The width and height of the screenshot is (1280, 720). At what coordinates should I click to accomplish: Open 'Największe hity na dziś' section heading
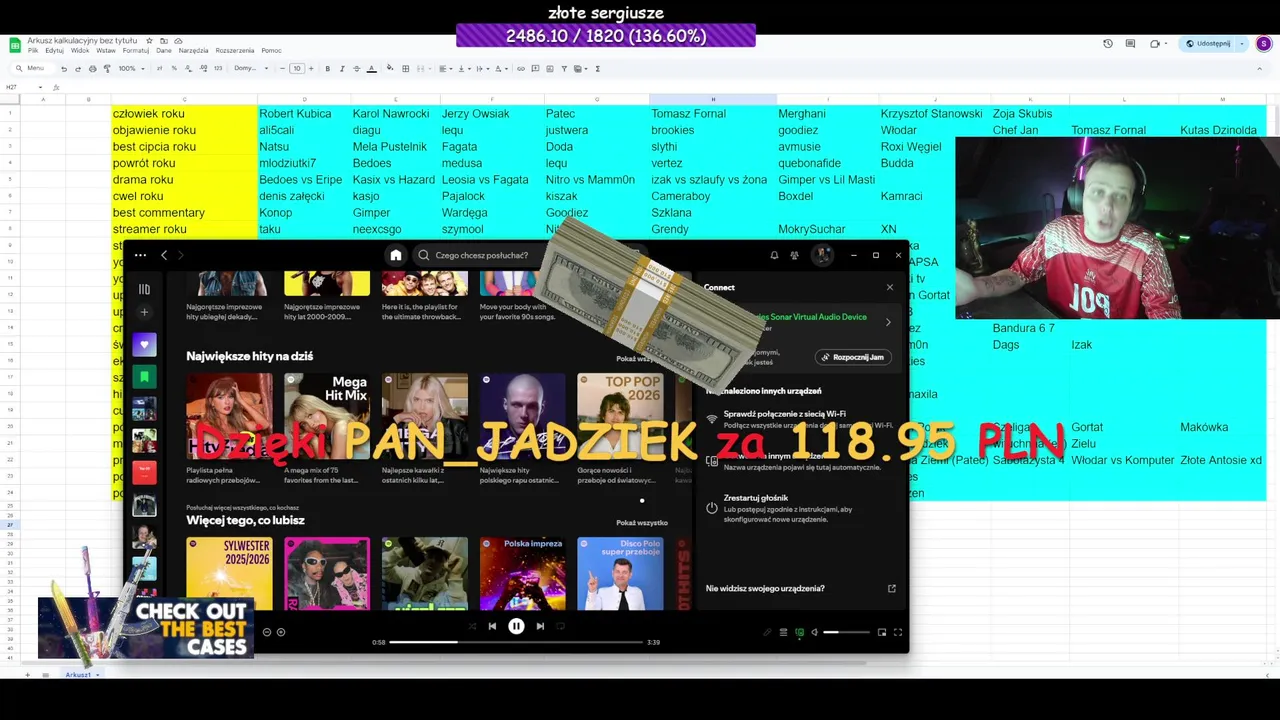point(250,356)
